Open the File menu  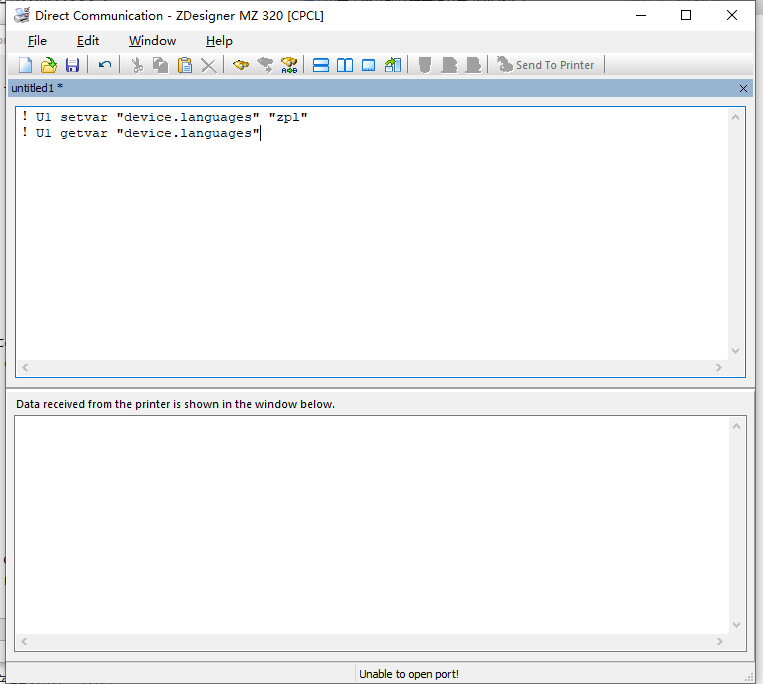37,41
